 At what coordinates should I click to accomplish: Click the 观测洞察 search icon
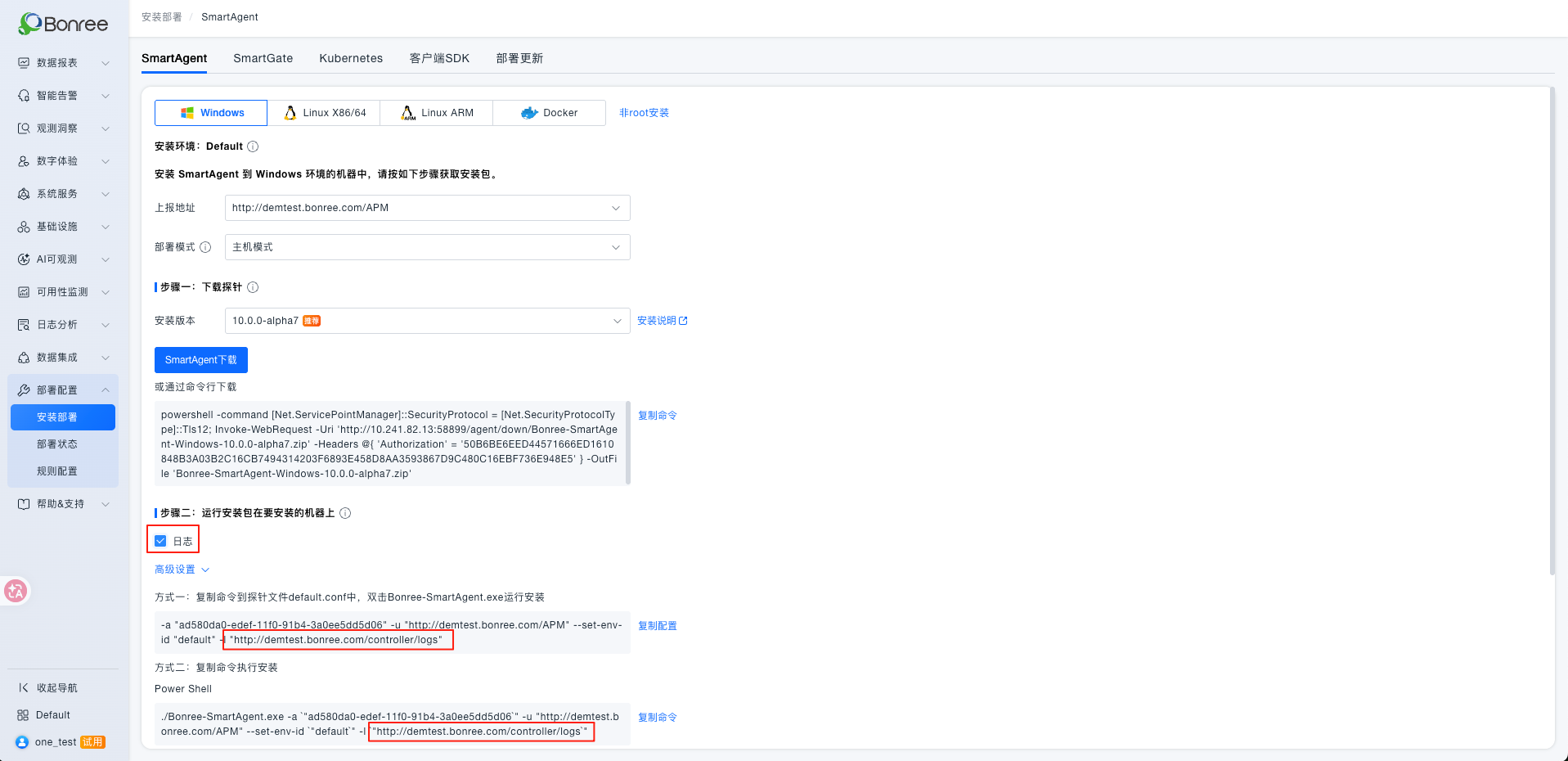[x=24, y=128]
